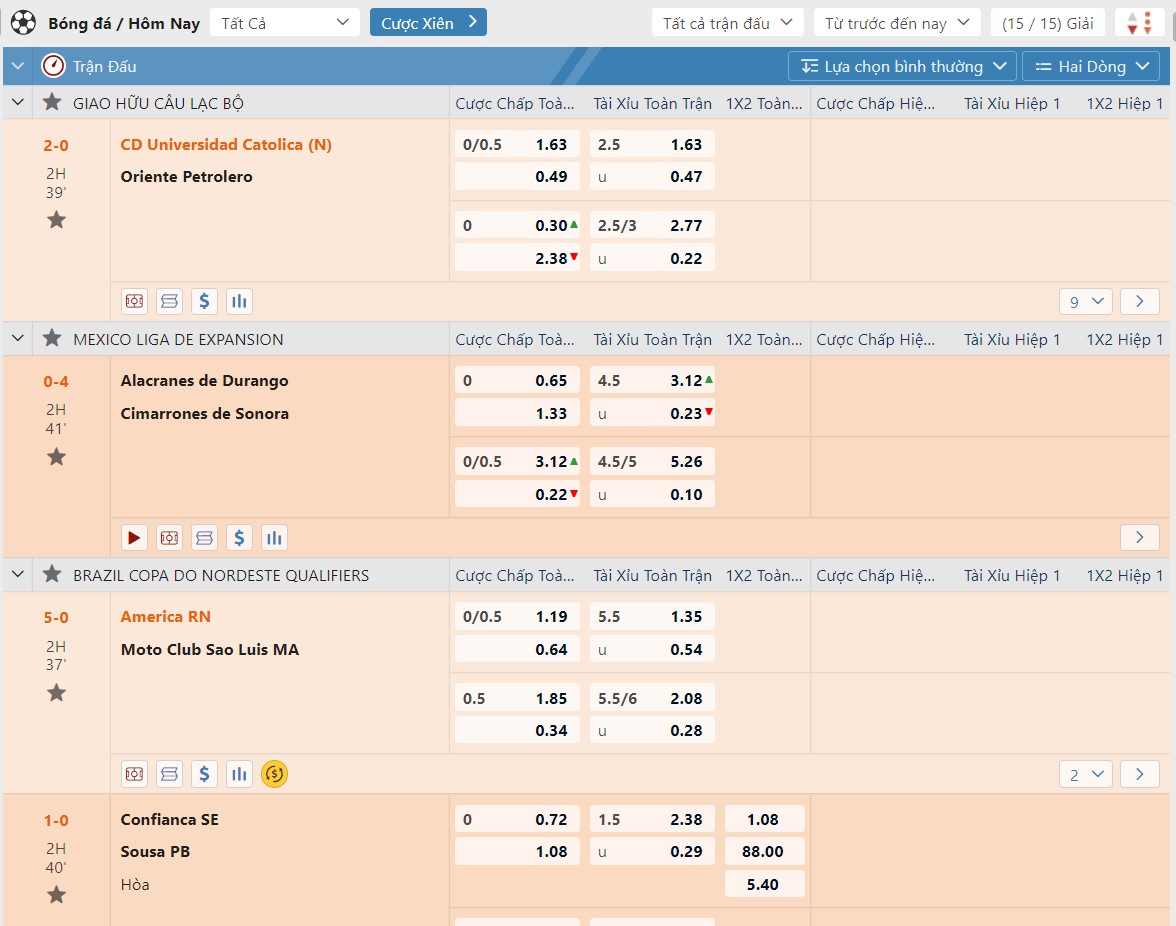
Task: Open statistics chart icon for America RN match
Action: pyautogui.click(x=239, y=774)
